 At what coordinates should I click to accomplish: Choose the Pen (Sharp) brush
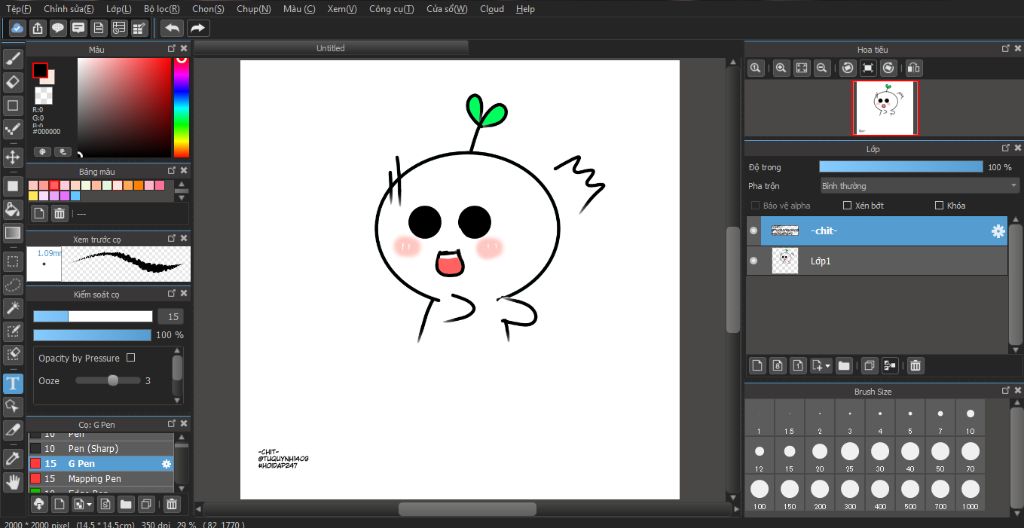101,449
